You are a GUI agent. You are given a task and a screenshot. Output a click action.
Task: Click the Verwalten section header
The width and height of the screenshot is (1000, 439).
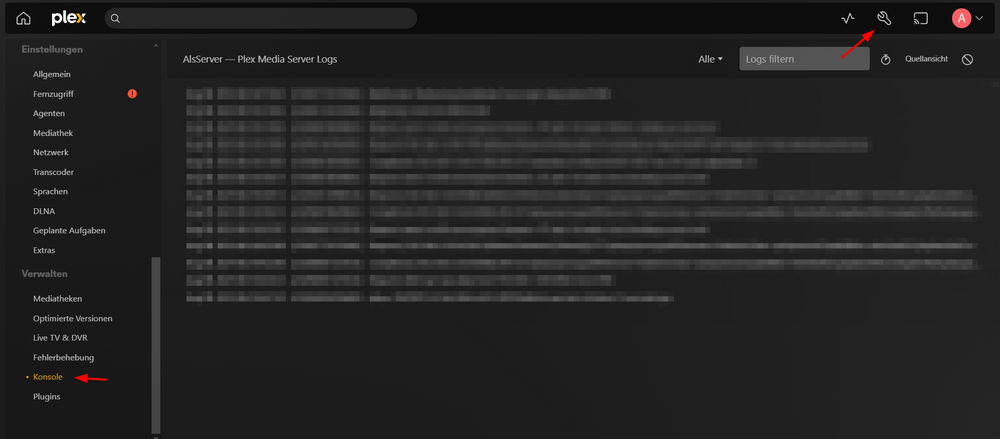45,274
